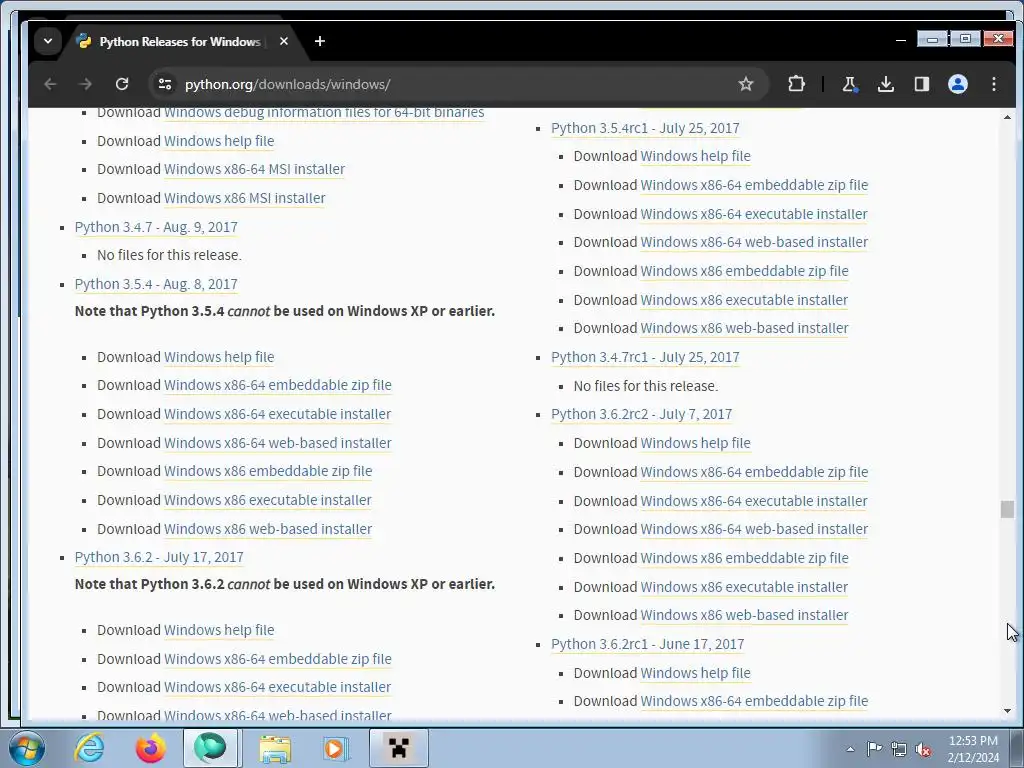Viewport: 1024px width, 768px height.
Task: Open Windows Media Player from taskbar
Action: (336, 748)
